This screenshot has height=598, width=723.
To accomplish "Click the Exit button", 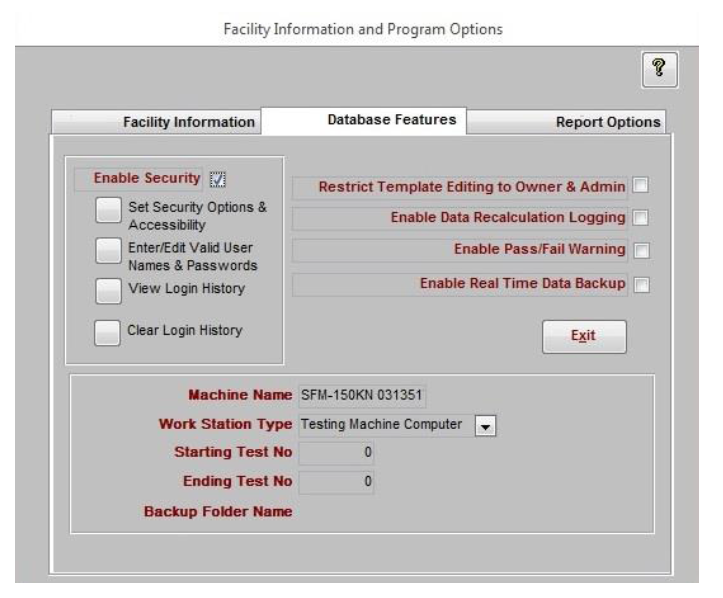I will pyautogui.click(x=584, y=337).
